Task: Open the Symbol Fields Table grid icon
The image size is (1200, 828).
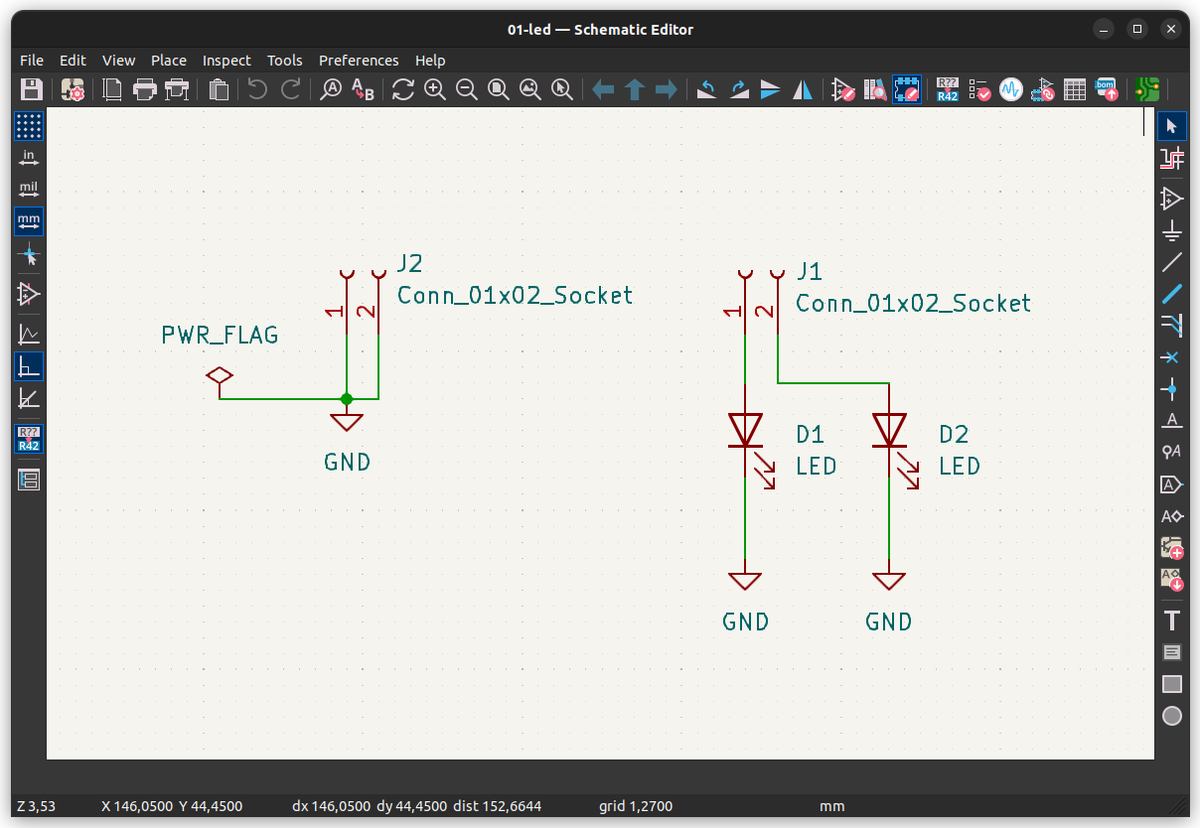Action: pos(1075,90)
